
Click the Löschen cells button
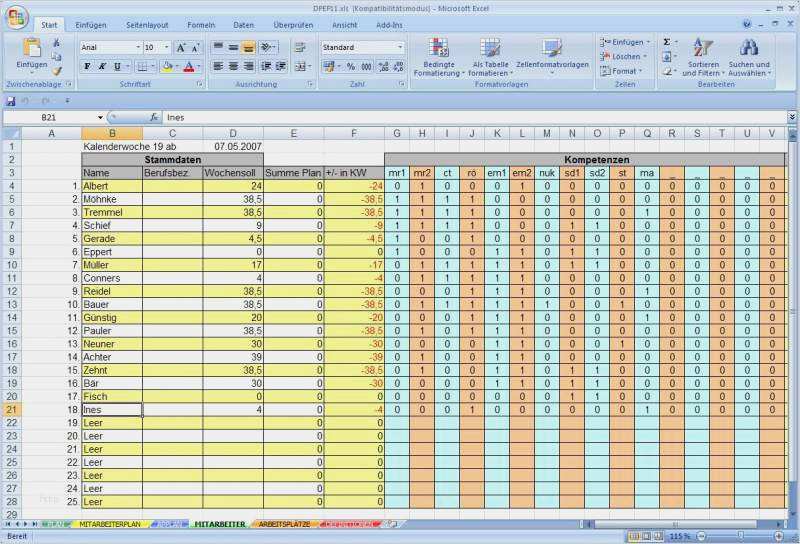(625, 57)
